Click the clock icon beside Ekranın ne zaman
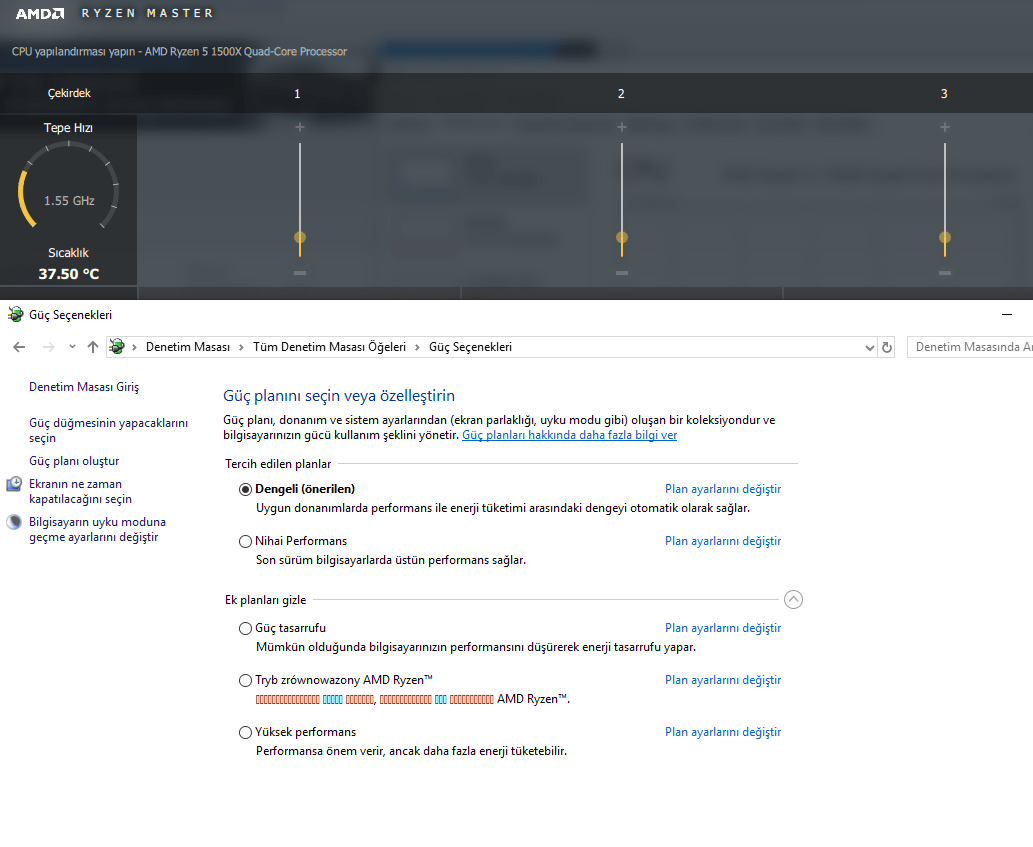The height and width of the screenshot is (847, 1033). coord(14,484)
